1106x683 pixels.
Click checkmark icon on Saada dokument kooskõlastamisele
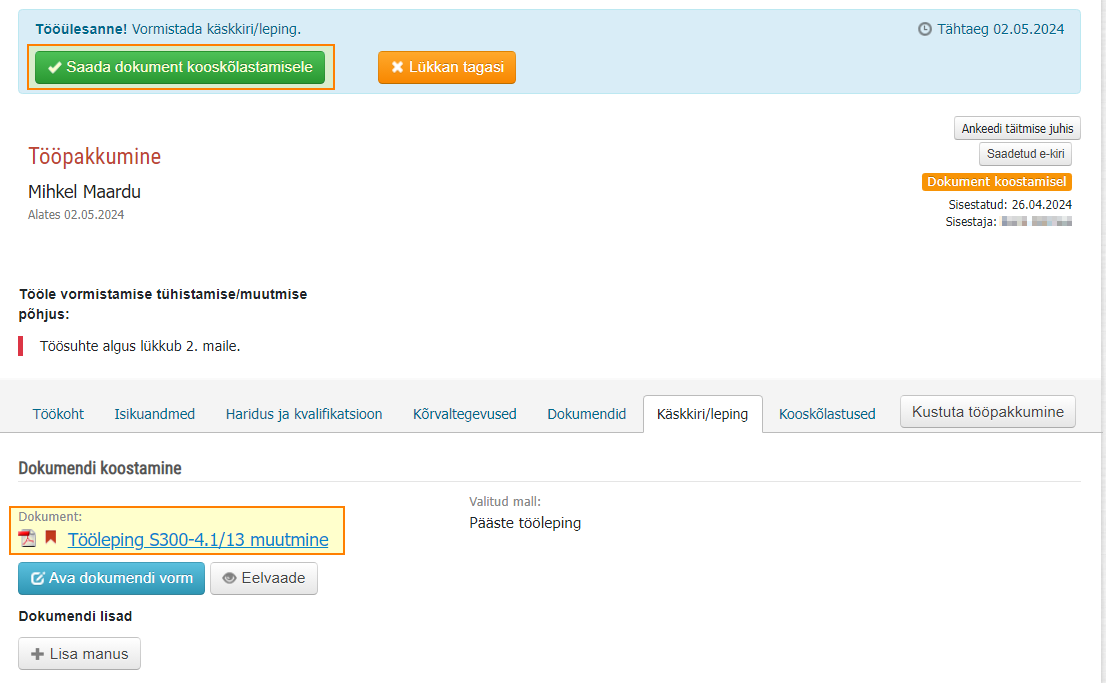pos(54,68)
